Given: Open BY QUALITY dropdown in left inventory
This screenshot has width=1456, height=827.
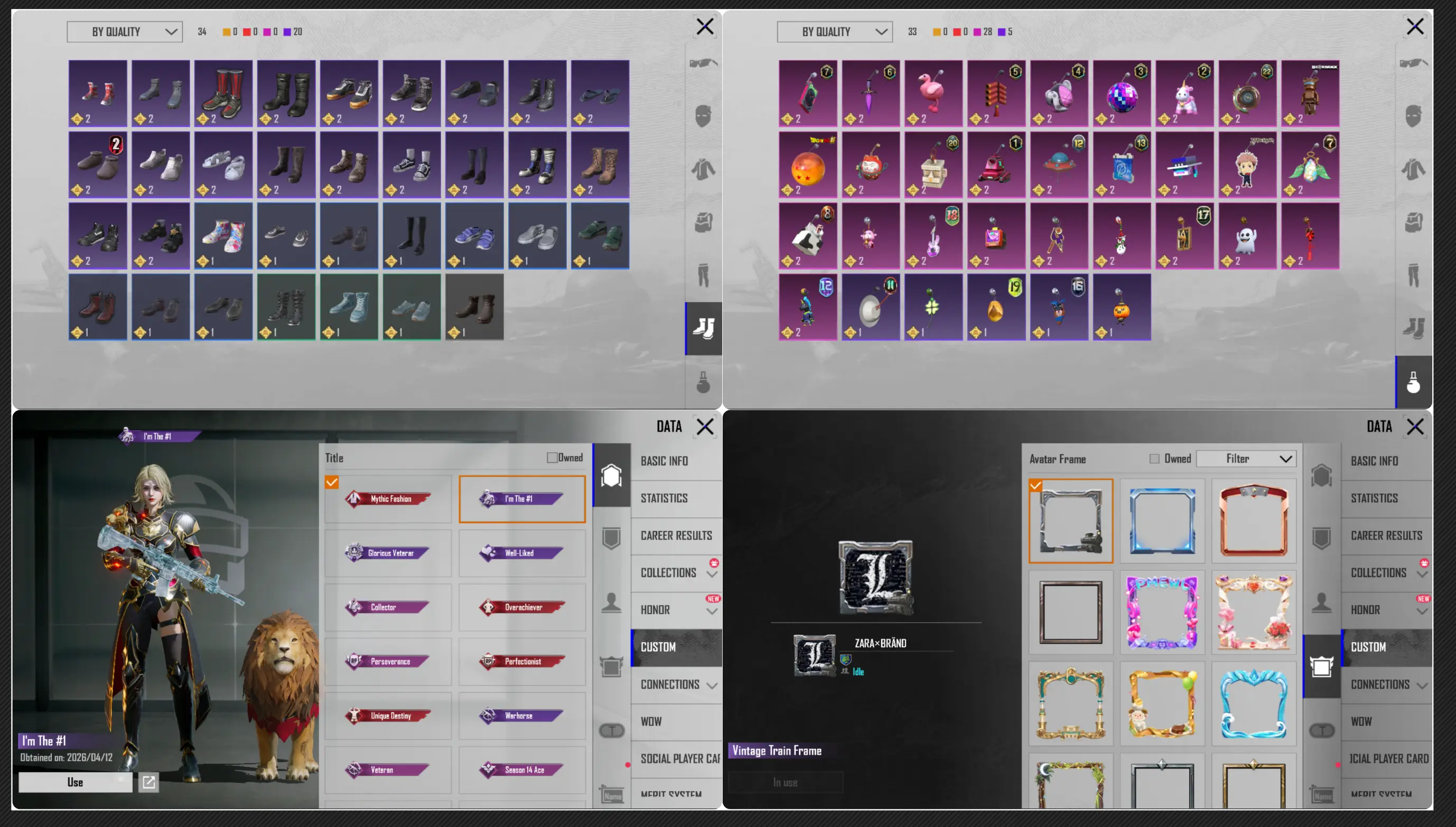Looking at the screenshot, I should [x=125, y=32].
